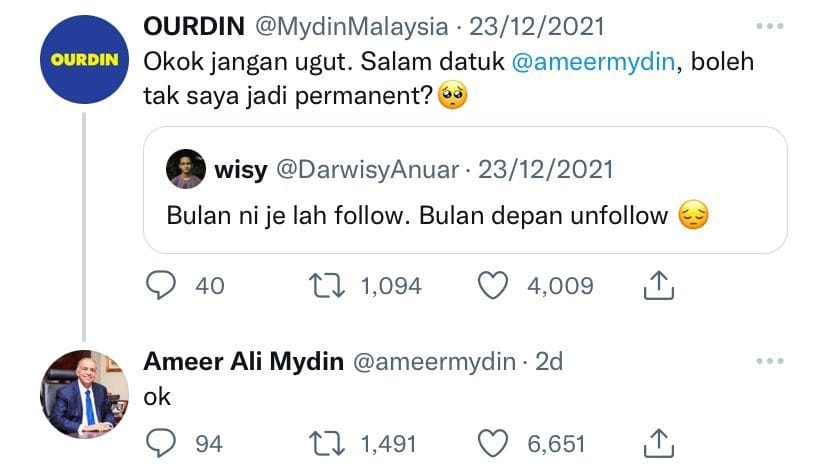Share the OURDIN tweet
Viewport: 828px width, 471px height.
(x=658, y=286)
